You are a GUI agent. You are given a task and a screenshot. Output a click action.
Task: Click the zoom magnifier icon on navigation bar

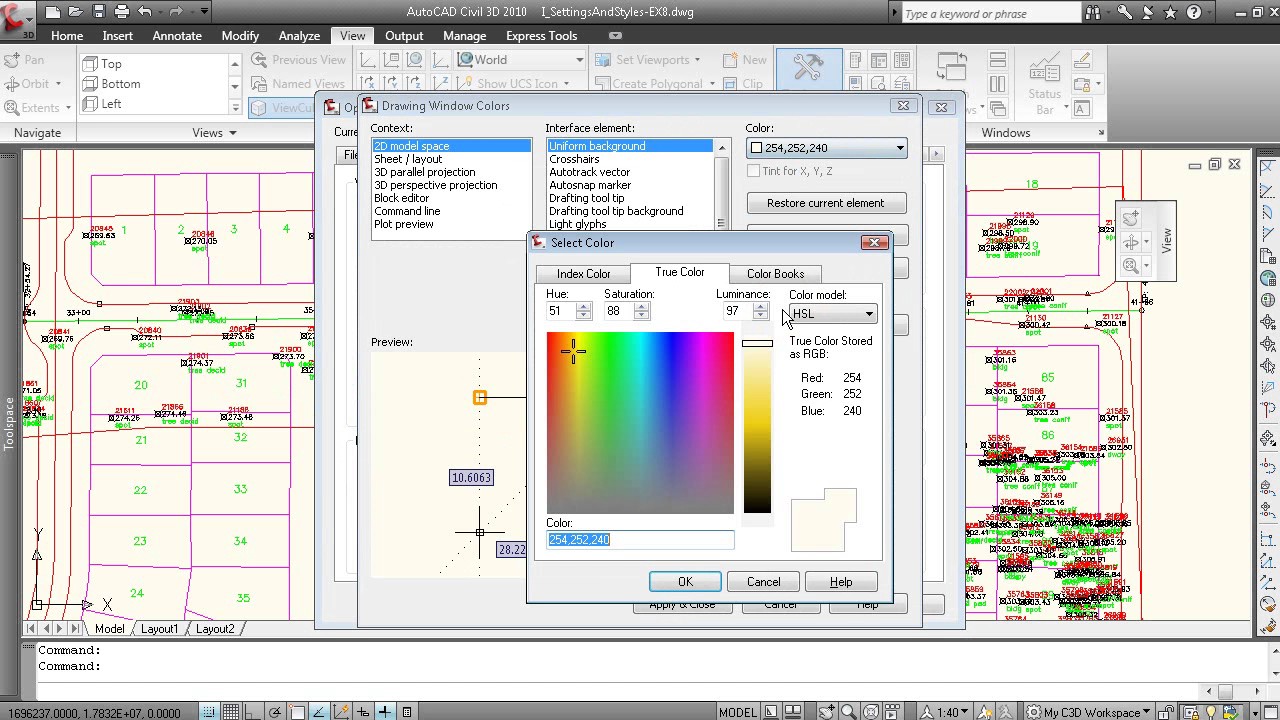point(1130,266)
